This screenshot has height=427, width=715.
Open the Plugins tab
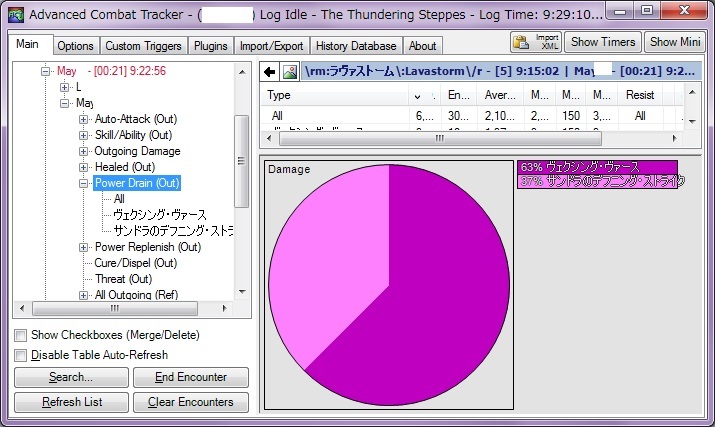coord(211,46)
